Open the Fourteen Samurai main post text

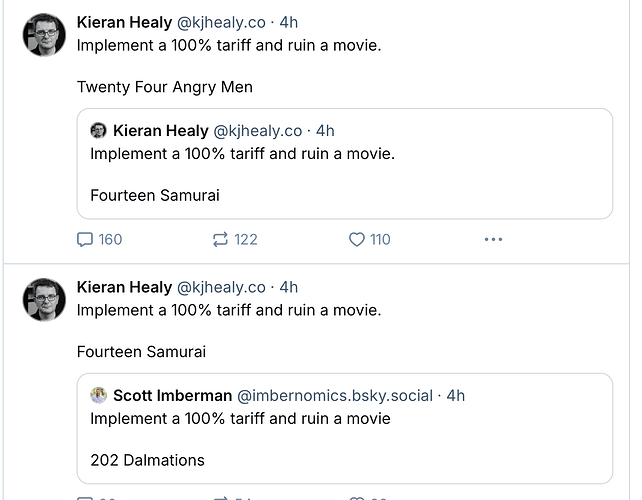(x=141, y=352)
